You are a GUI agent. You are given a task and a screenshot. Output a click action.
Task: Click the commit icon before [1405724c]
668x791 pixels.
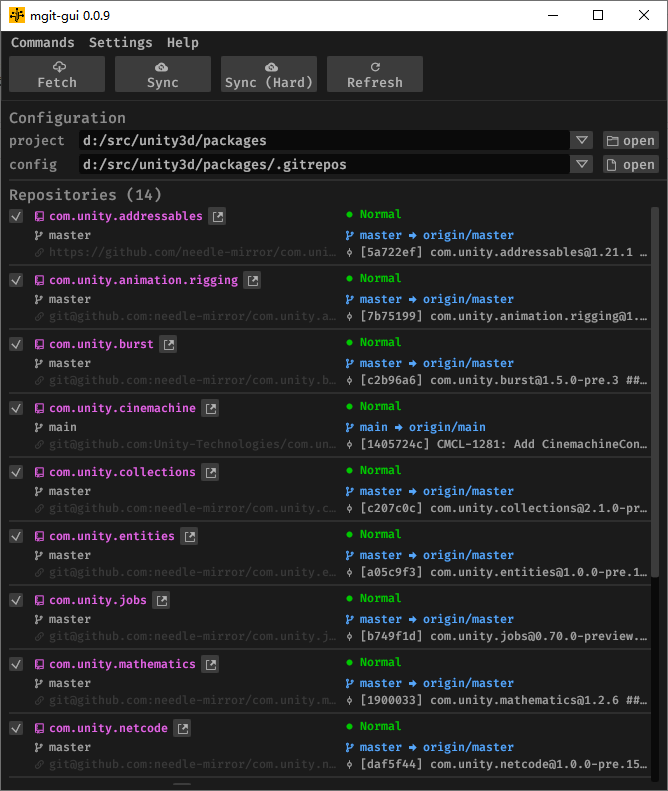[x=349, y=444]
